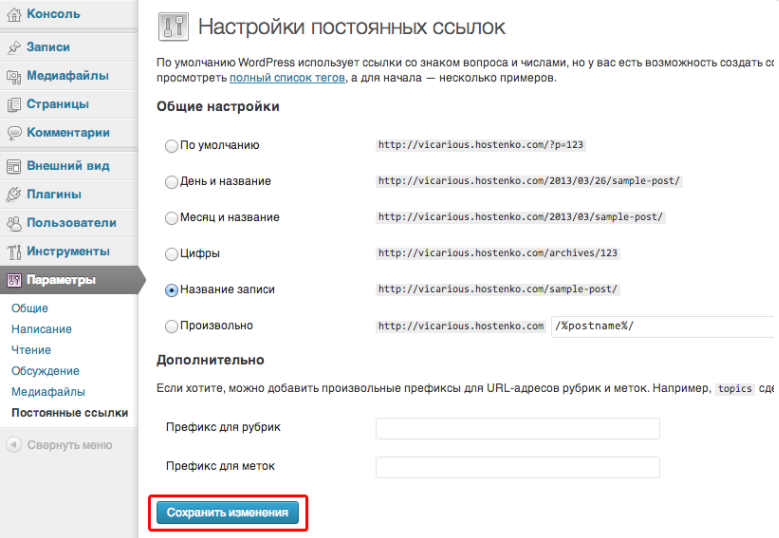779x538 pixels.
Task: Click the archives/123 example URL
Action: click(498, 253)
